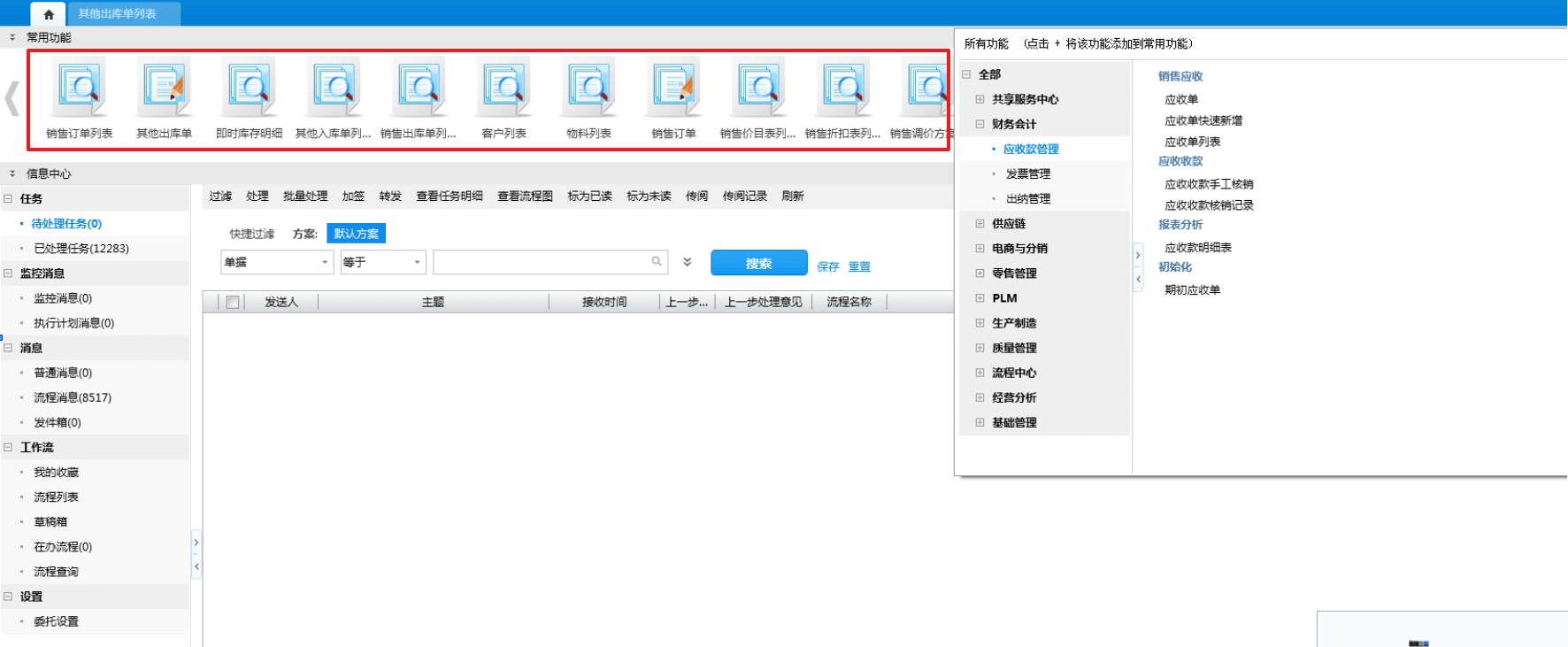Expand the 生产制造 node

(x=980, y=323)
